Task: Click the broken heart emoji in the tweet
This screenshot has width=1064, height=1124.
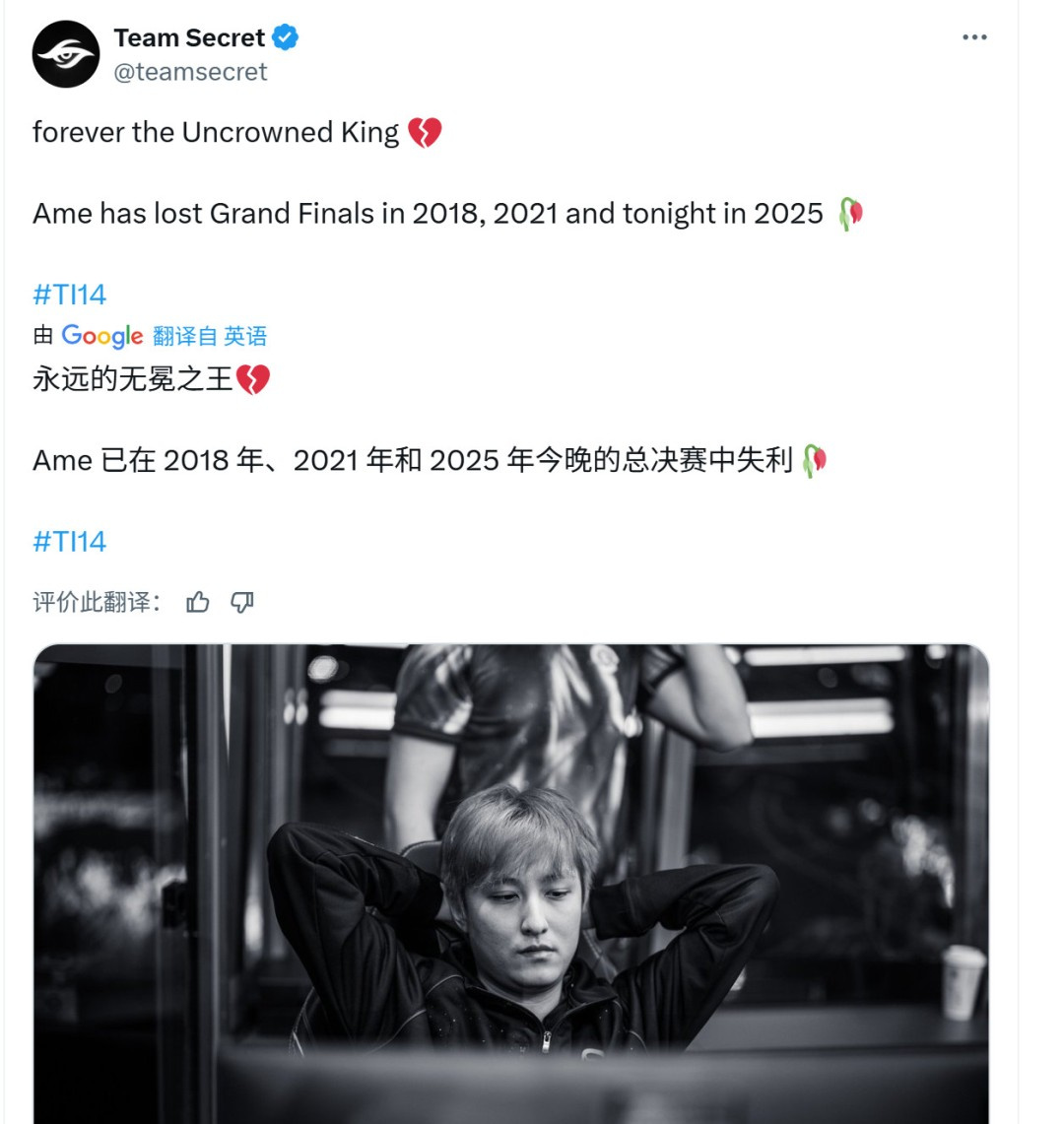Action: pyautogui.click(x=428, y=131)
